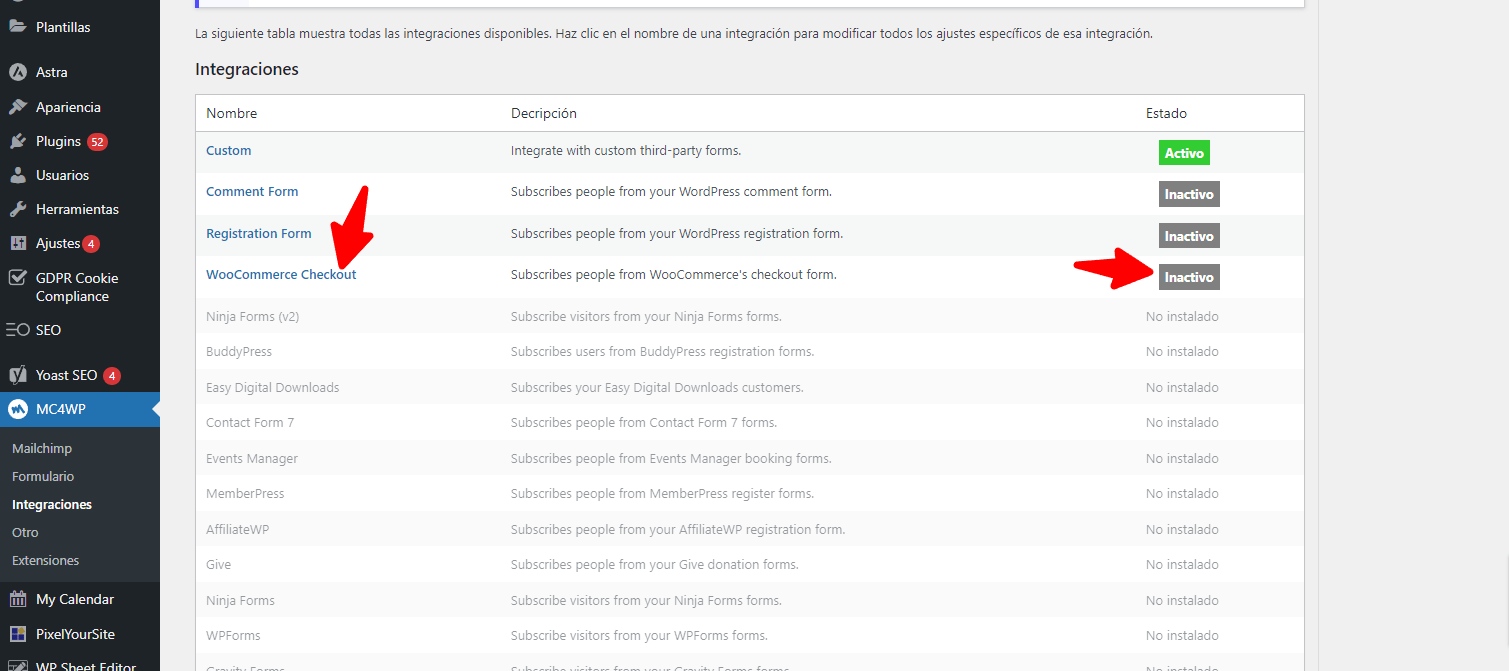Select the Integraciones submenu item
This screenshot has height=671, width=1509.
click(x=52, y=504)
